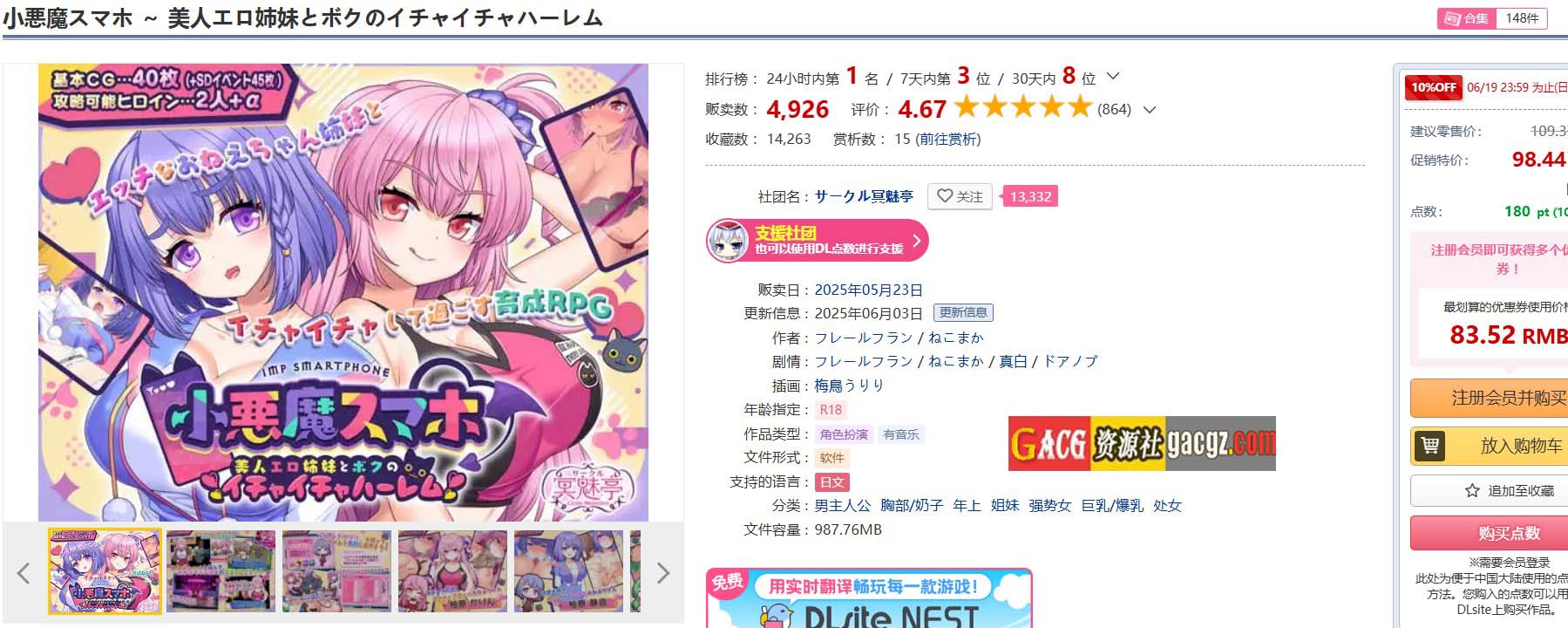Click the five-star rating icons
1568x628 pixels.
point(1022,108)
